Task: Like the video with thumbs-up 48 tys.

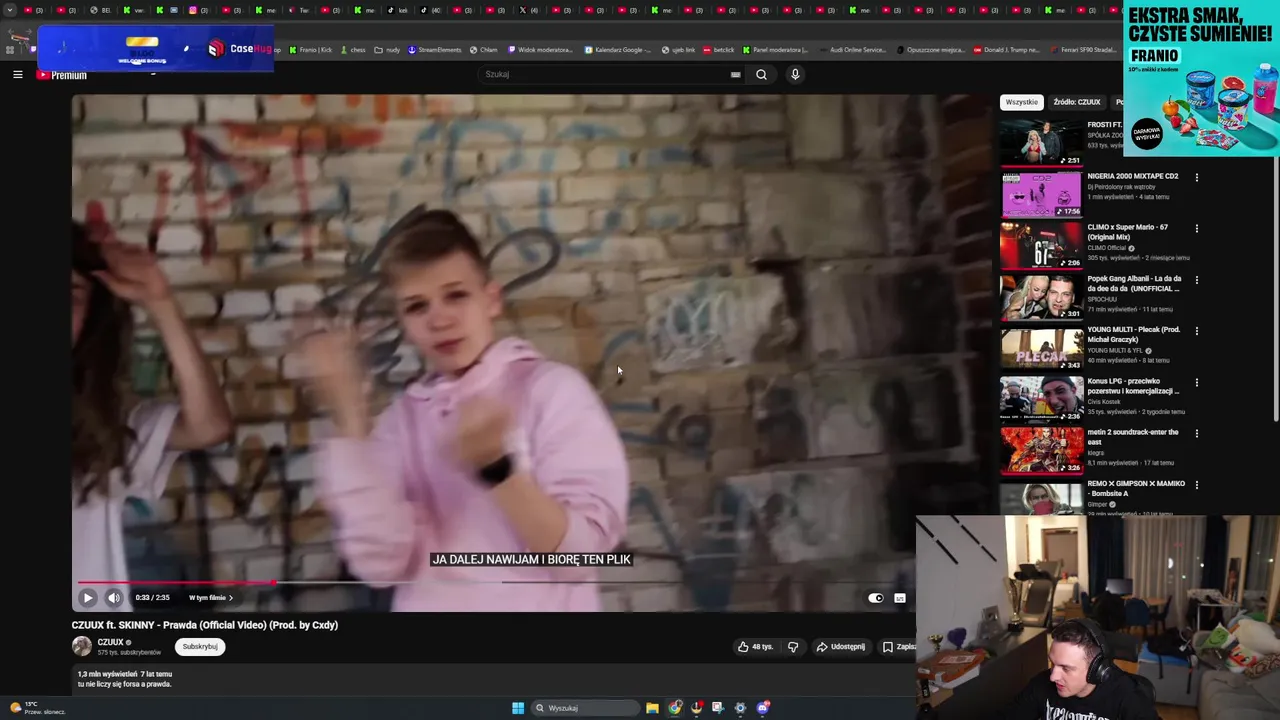Action: [x=755, y=647]
